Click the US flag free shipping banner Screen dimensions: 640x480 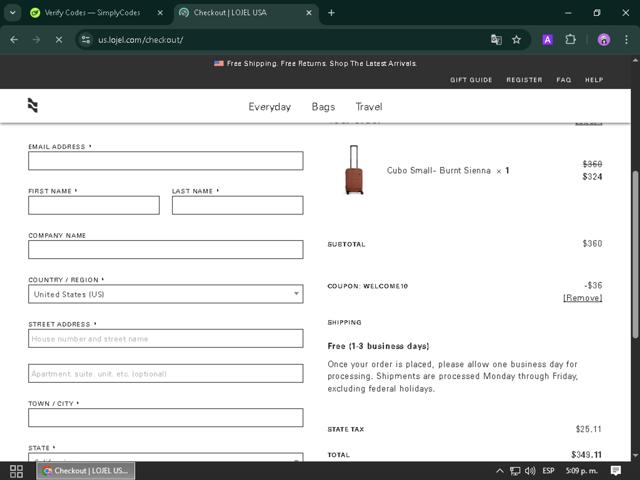point(315,64)
